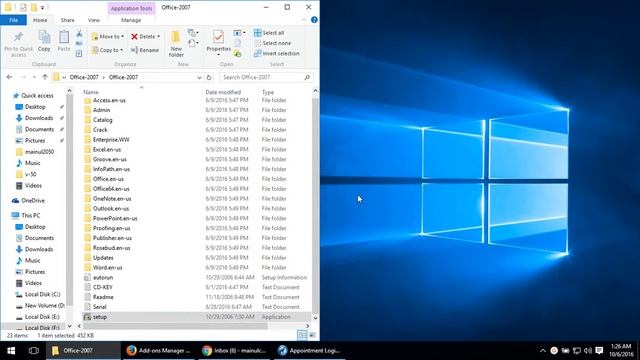Switch to the View ribbon tab

[93, 20]
